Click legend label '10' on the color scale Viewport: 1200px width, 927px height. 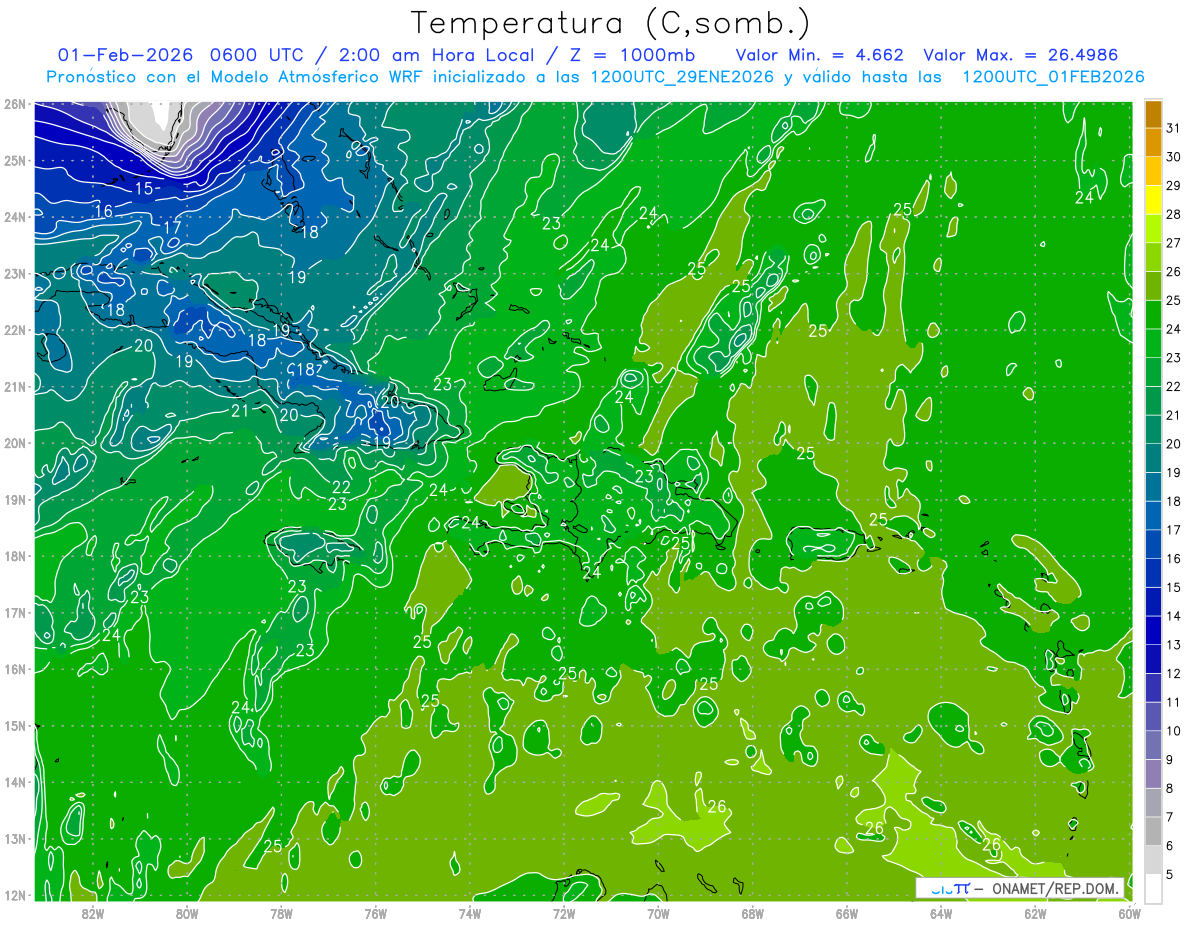pyautogui.click(x=1174, y=731)
